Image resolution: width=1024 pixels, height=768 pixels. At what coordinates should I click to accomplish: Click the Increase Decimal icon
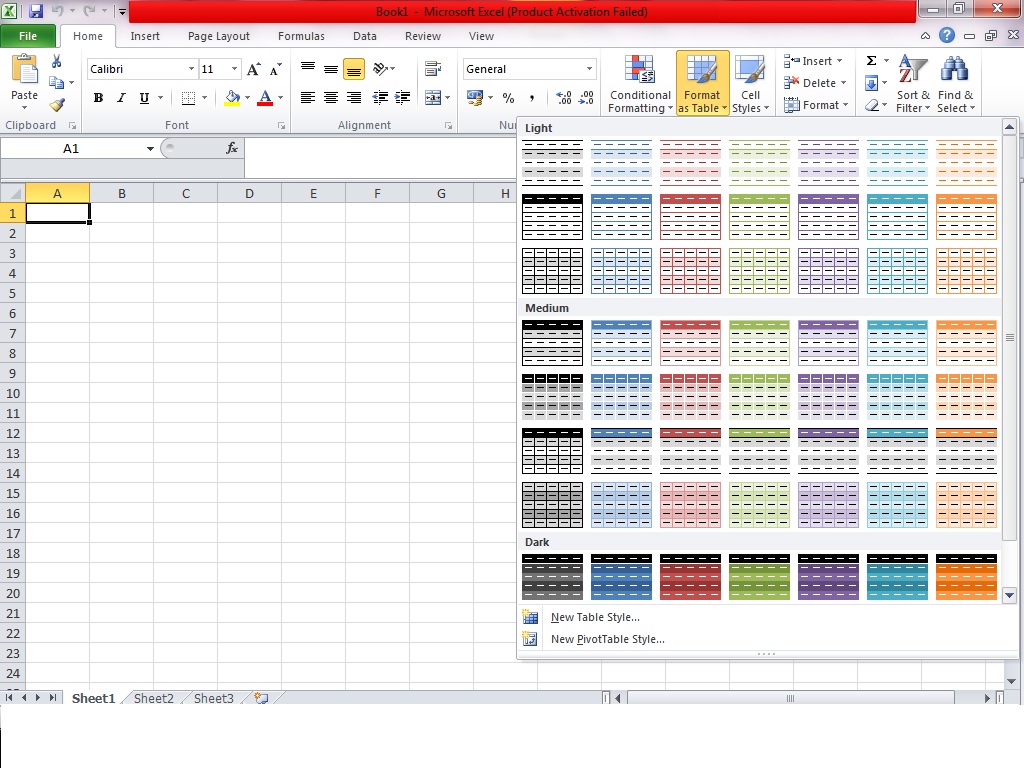point(564,98)
